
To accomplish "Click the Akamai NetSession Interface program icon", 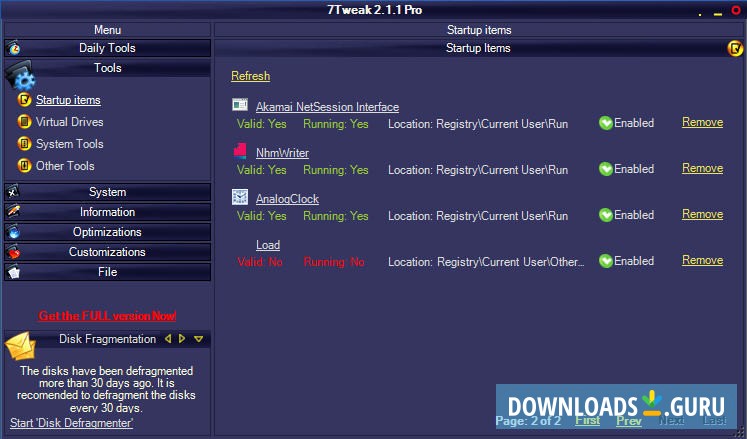I will (x=240, y=104).
